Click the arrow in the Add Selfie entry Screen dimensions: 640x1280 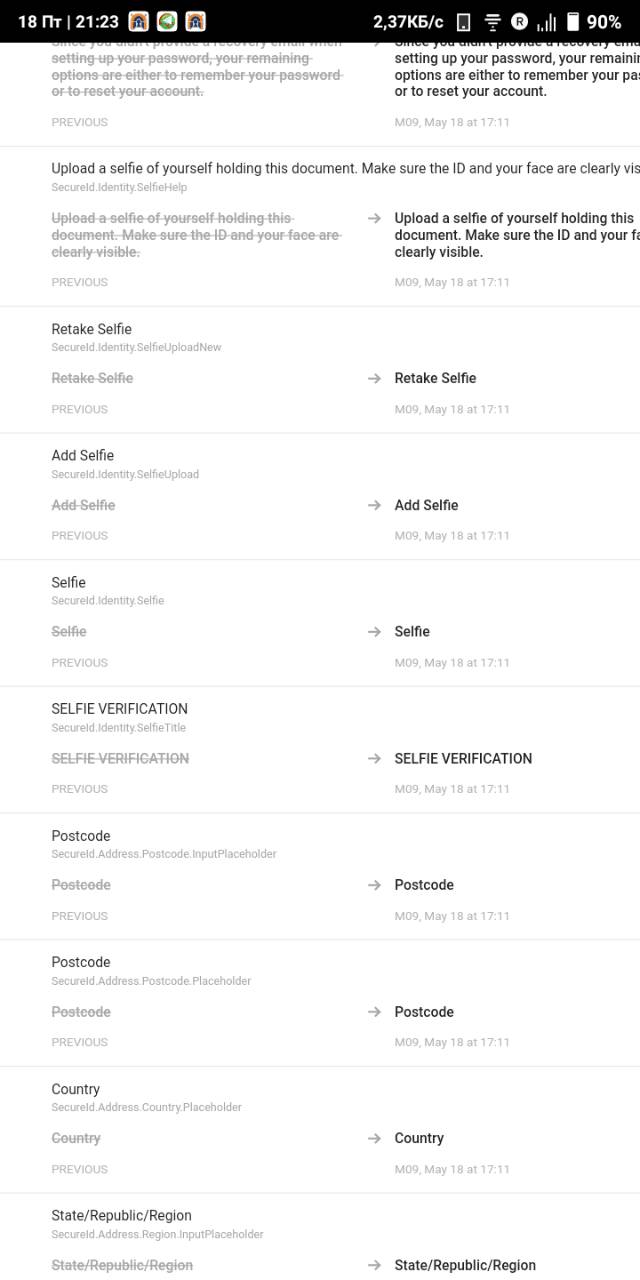(x=374, y=506)
